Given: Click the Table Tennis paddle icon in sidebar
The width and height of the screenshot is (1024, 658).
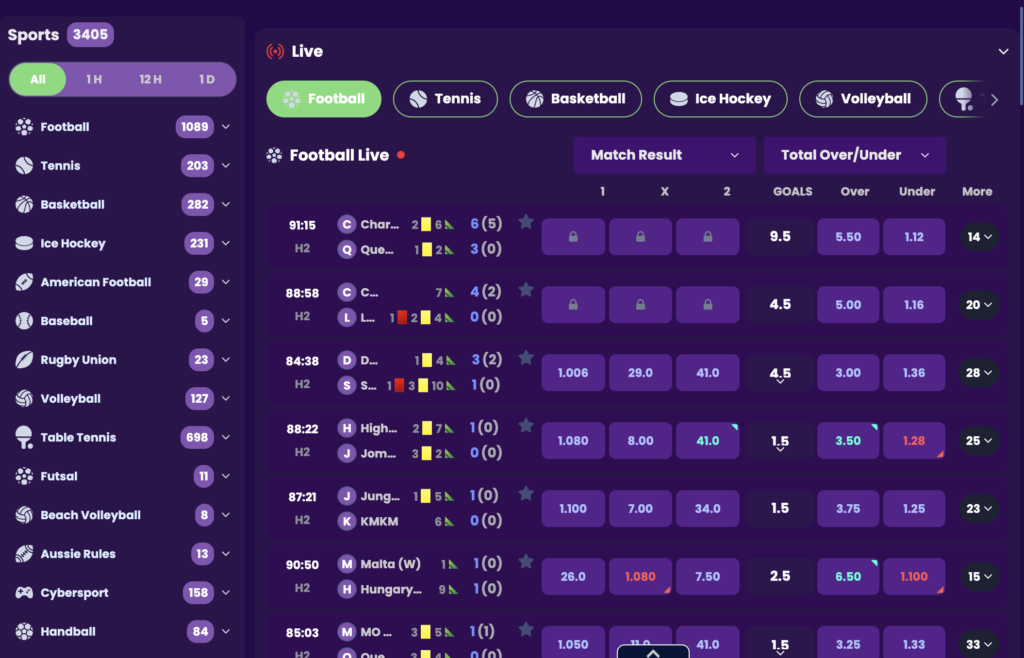Looking at the screenshot, I should coord(24,437).
